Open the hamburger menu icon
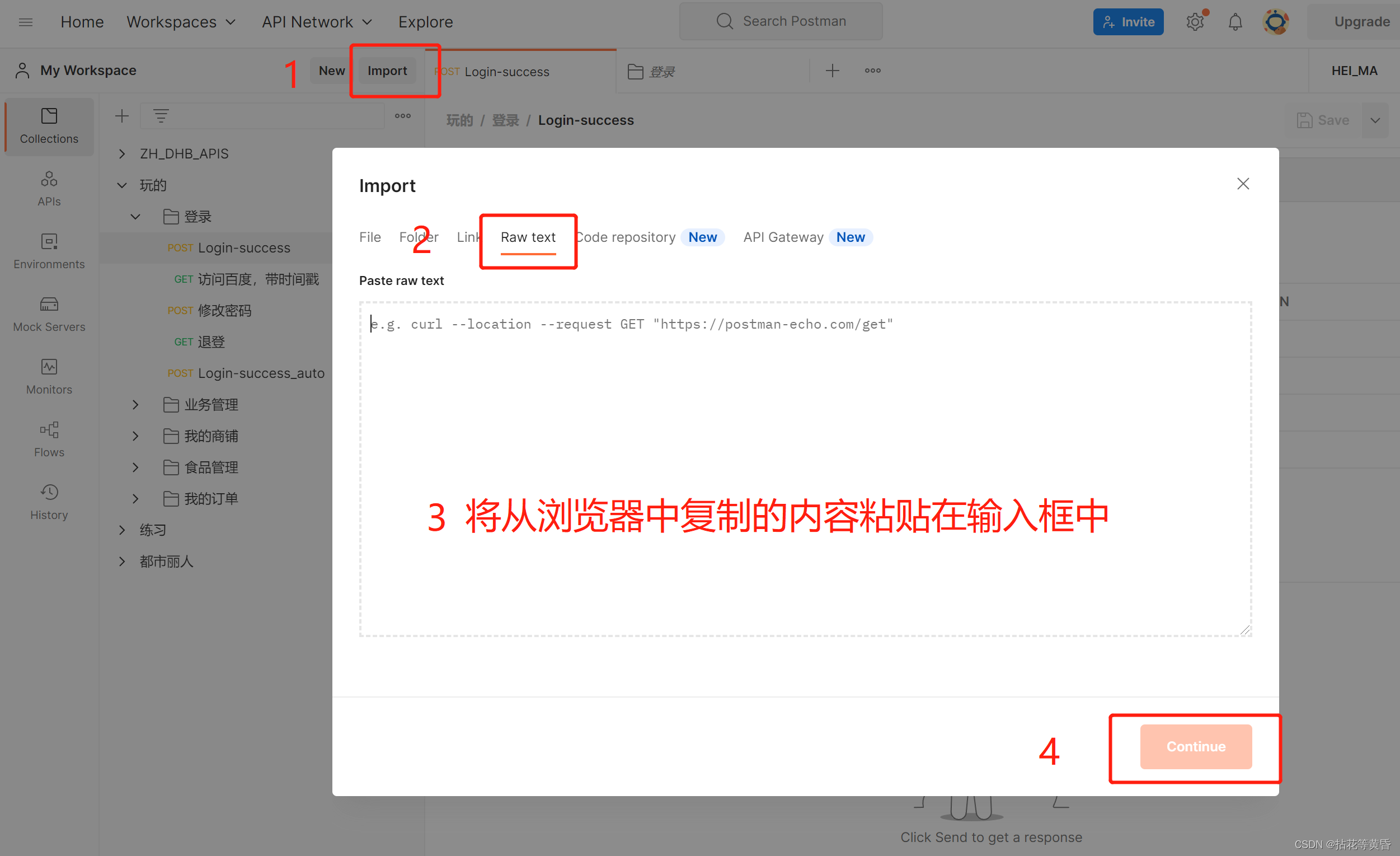 point(26,22)
